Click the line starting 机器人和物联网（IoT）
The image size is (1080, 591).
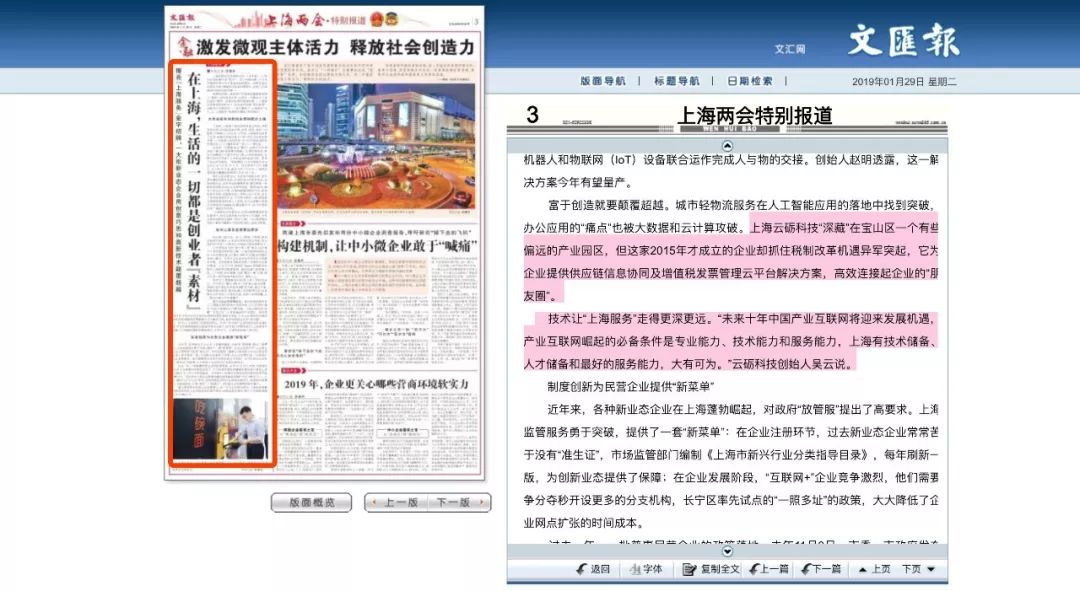click(x=730, y=160)
